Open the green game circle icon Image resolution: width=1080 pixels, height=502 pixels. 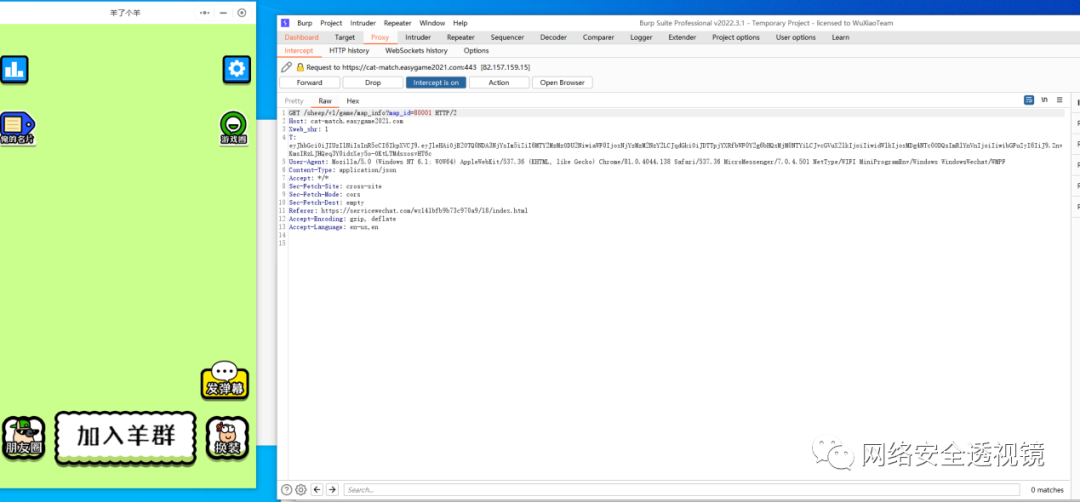[x=234, y=128]
